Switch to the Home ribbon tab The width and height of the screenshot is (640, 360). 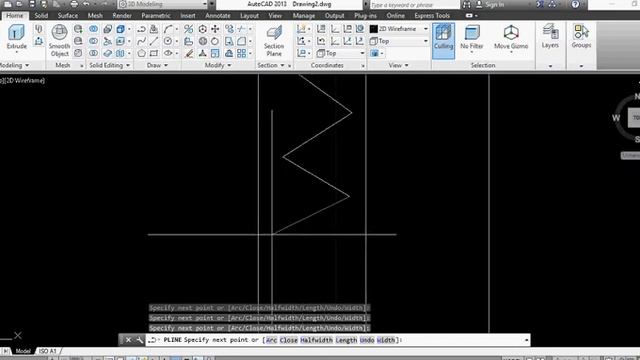15,16
